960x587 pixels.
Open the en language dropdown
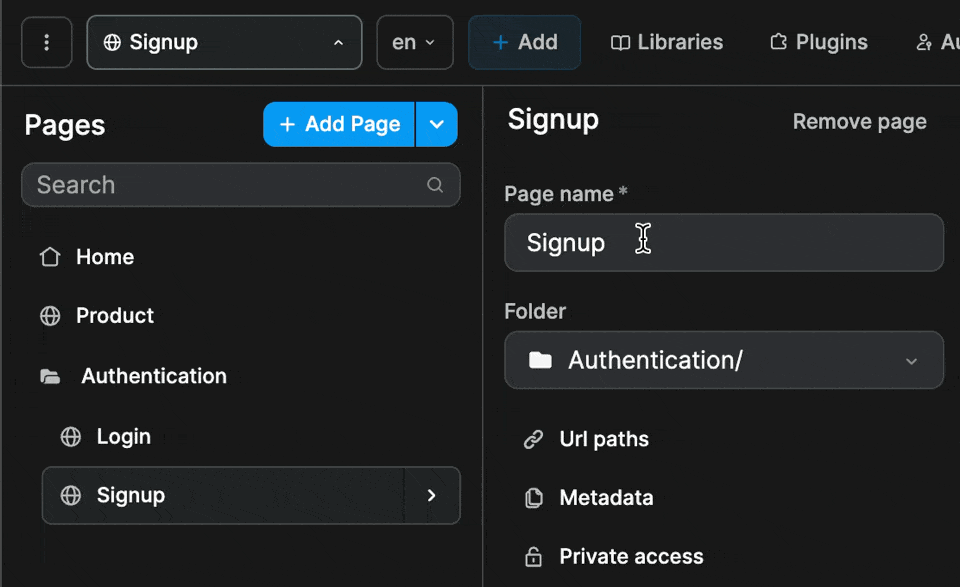click(414, 42)
